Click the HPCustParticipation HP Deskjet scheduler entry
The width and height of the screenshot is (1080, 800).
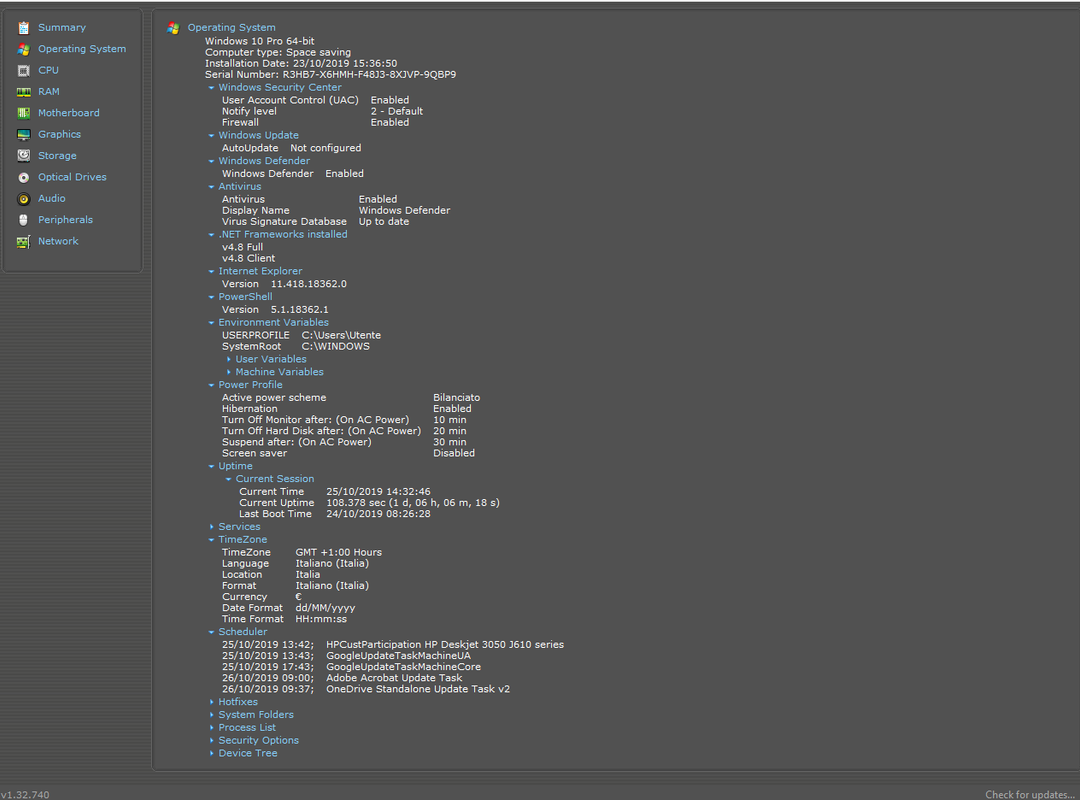click(x=393, y=645)
